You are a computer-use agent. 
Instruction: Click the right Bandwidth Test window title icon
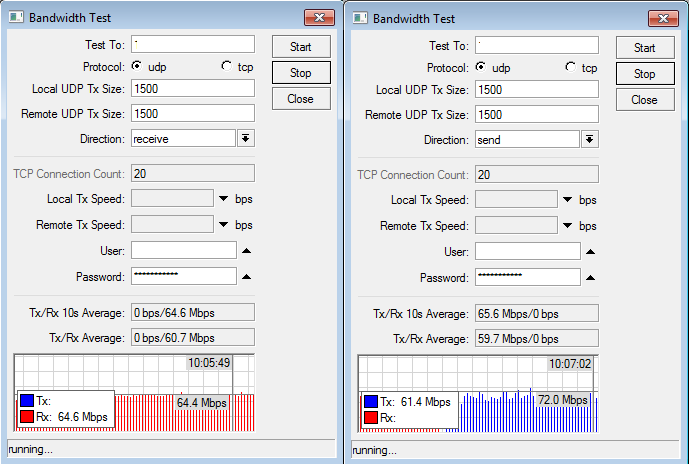pyautogui.click(x=360, y=18)
